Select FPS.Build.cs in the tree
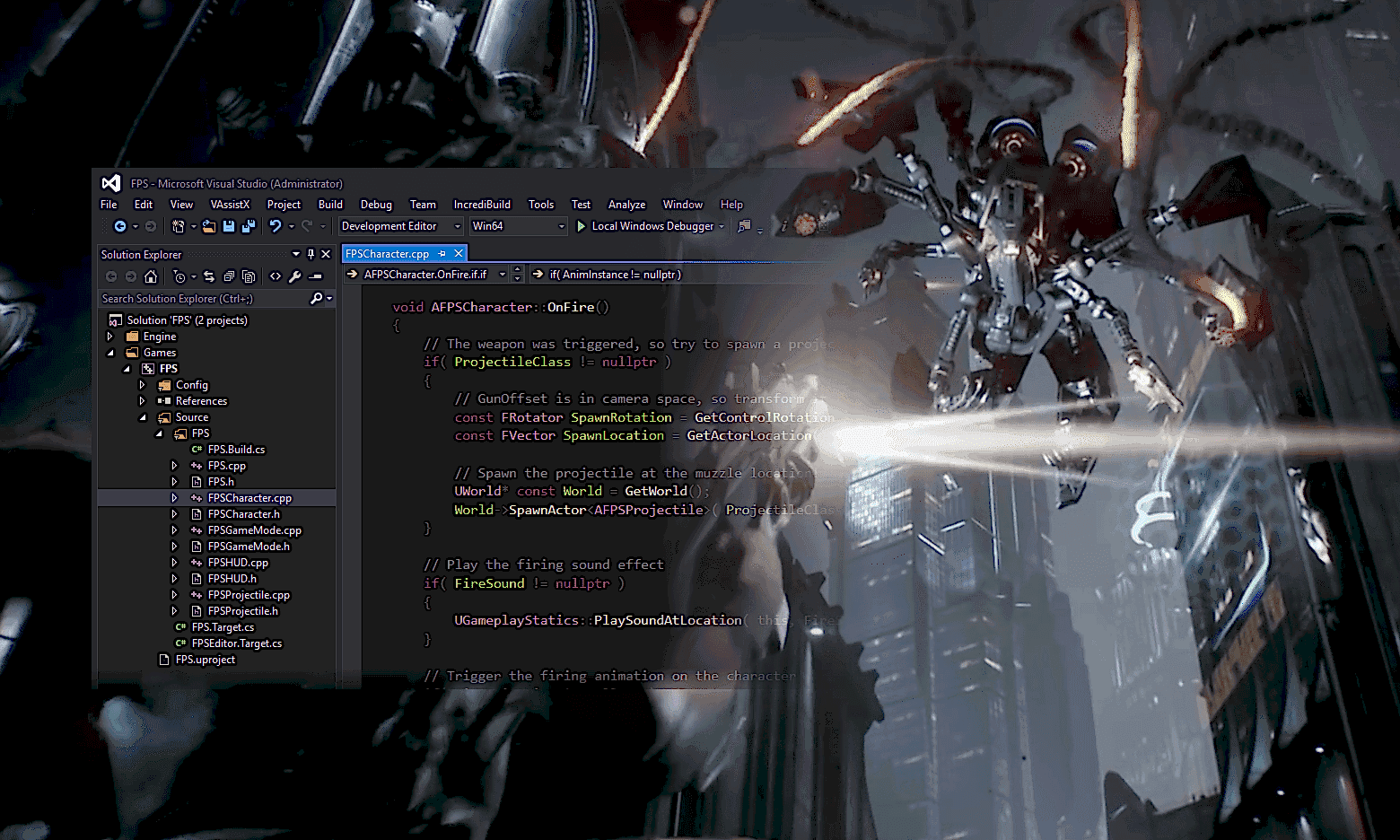1400x840 pixels. tap(236, 450)
